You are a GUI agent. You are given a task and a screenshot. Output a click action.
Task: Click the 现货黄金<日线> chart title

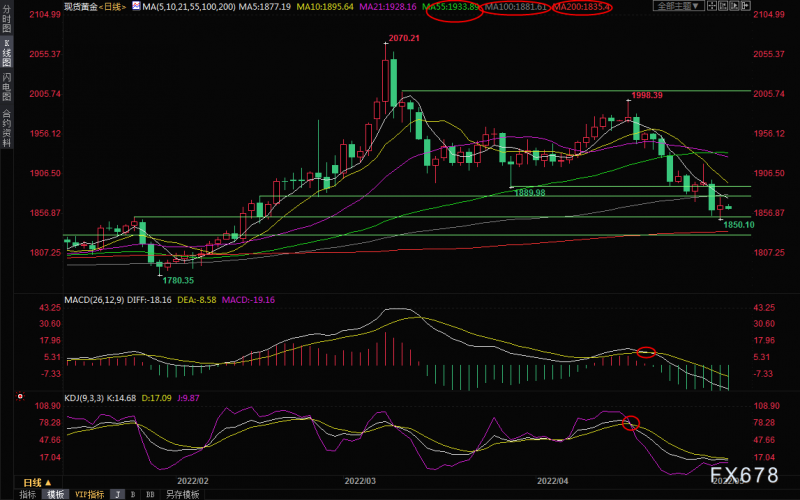pyautogui.click(x=95, y=7)
